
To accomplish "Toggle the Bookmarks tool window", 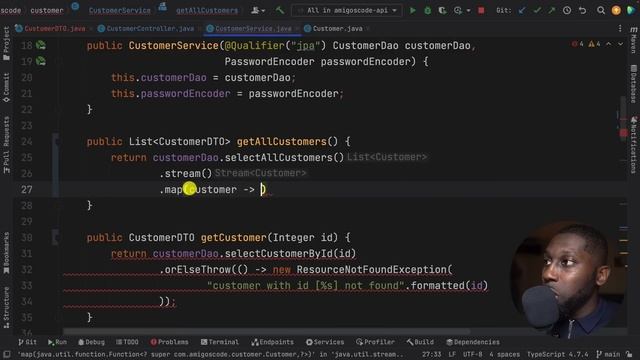I will tap(6, 253).
